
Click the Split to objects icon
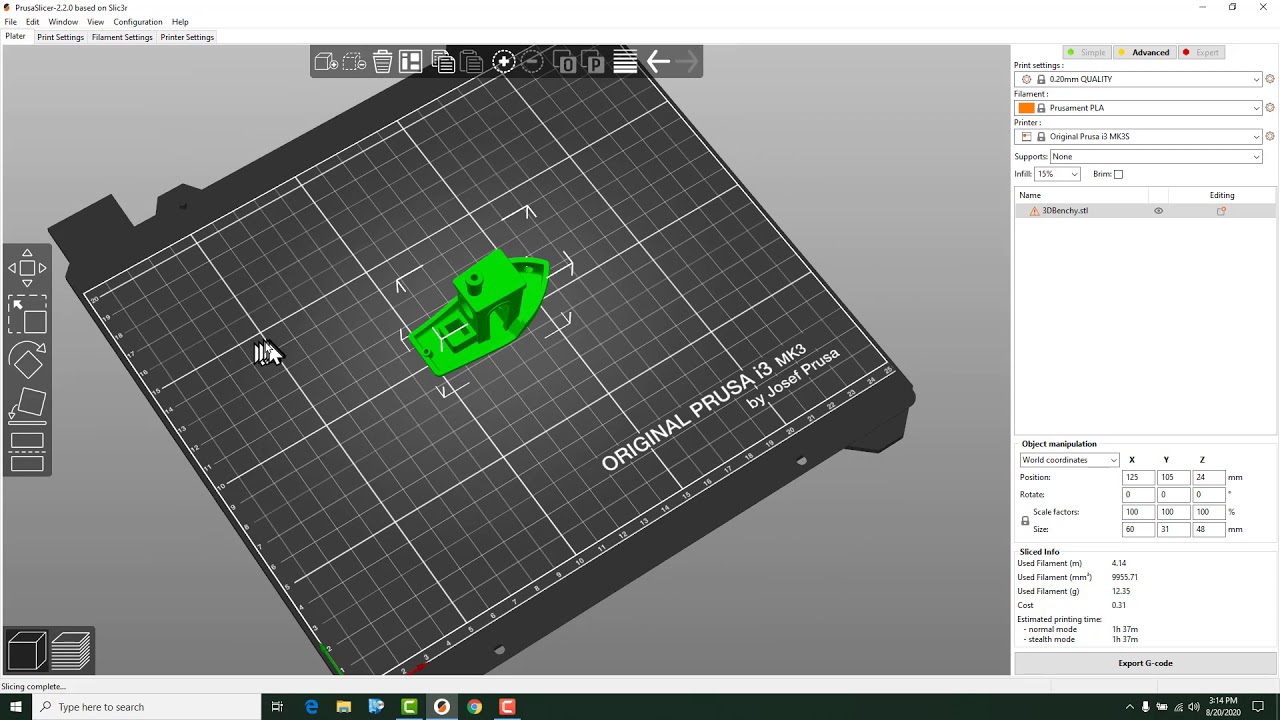click(565, 63)
